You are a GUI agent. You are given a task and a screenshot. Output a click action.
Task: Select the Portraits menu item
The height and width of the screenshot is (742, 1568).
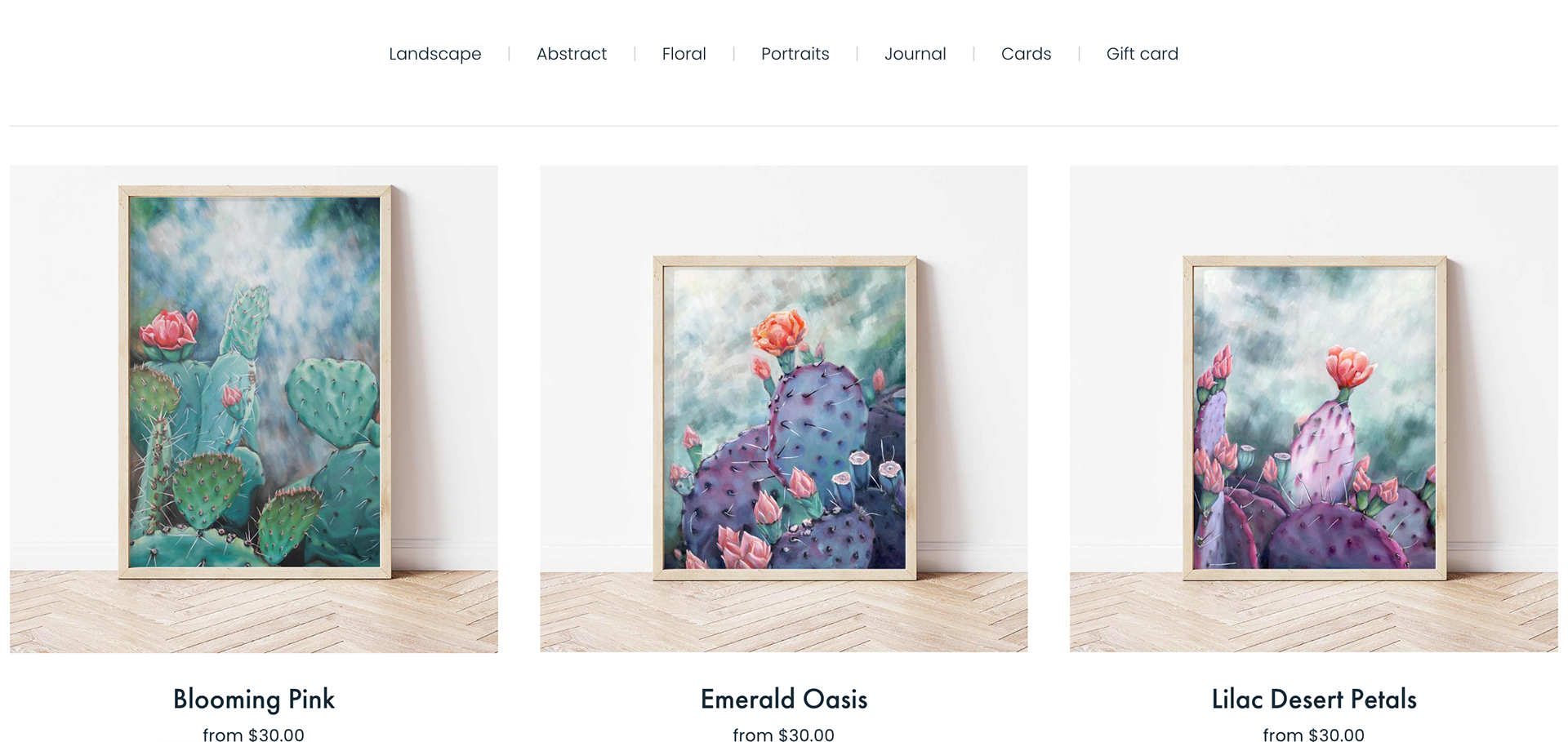tap(795, 54)
